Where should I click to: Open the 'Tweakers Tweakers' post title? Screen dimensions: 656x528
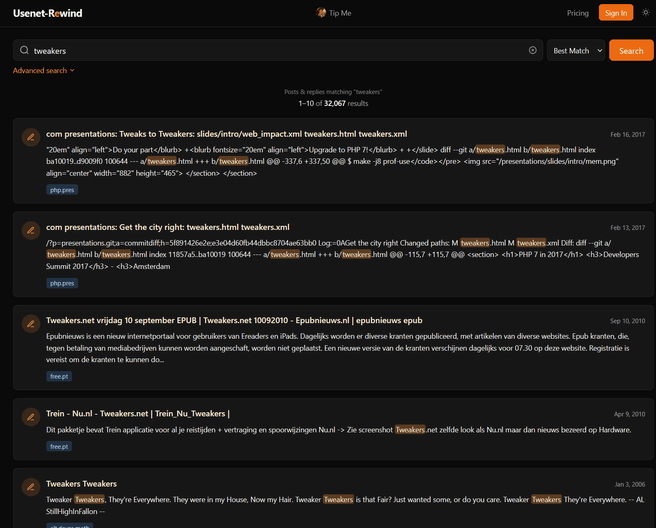[81, 484]
